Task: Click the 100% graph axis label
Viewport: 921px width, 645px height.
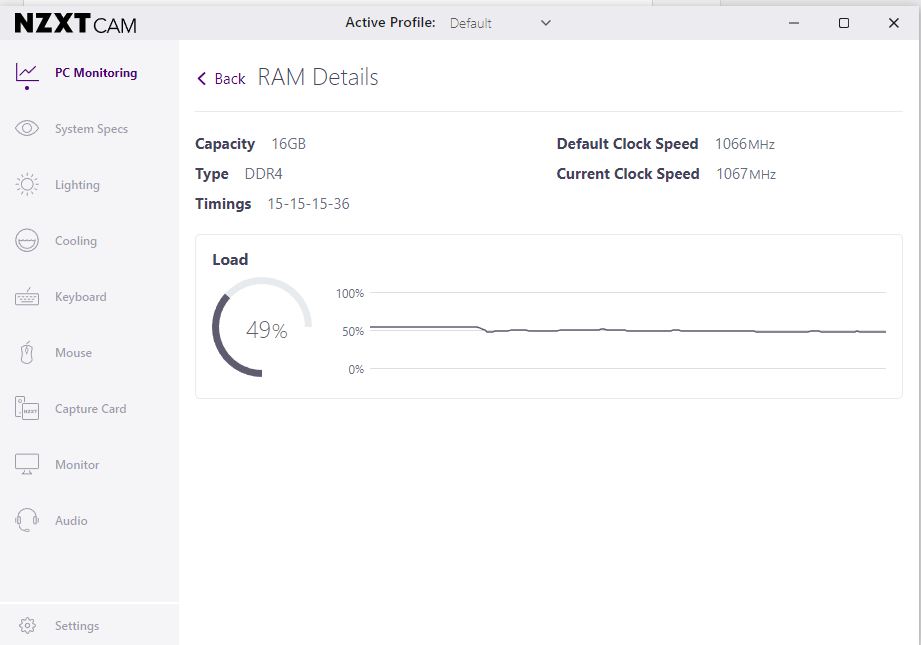Action: click(350, 293)
